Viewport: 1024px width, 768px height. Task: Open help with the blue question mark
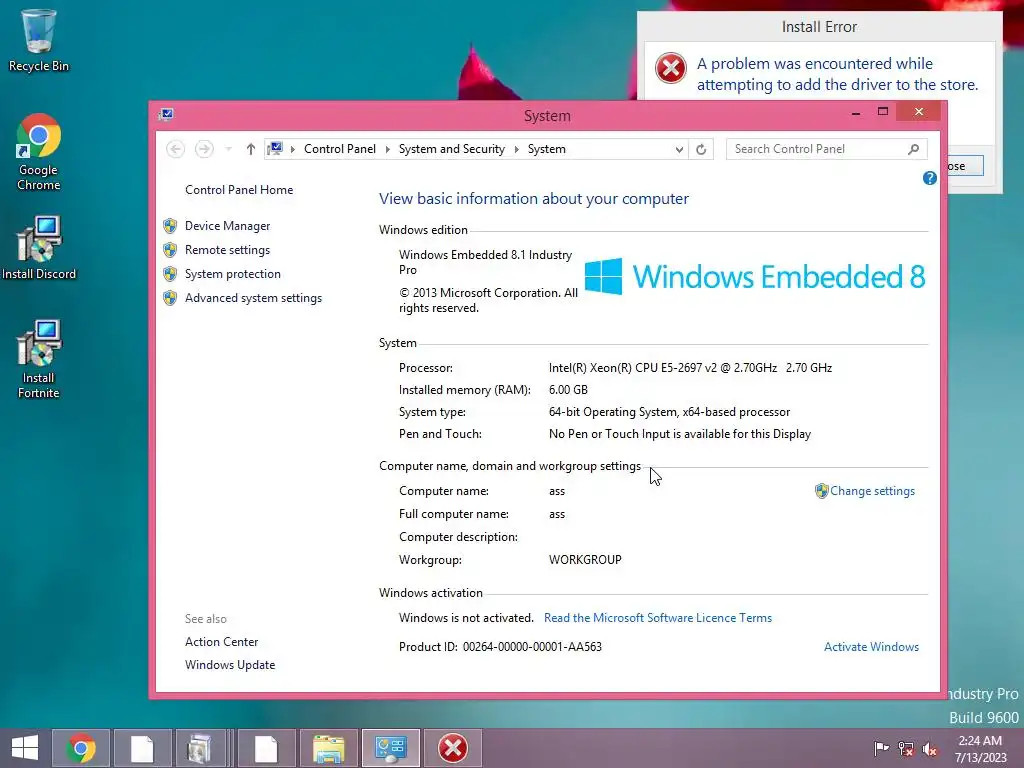tap(929, 178)
